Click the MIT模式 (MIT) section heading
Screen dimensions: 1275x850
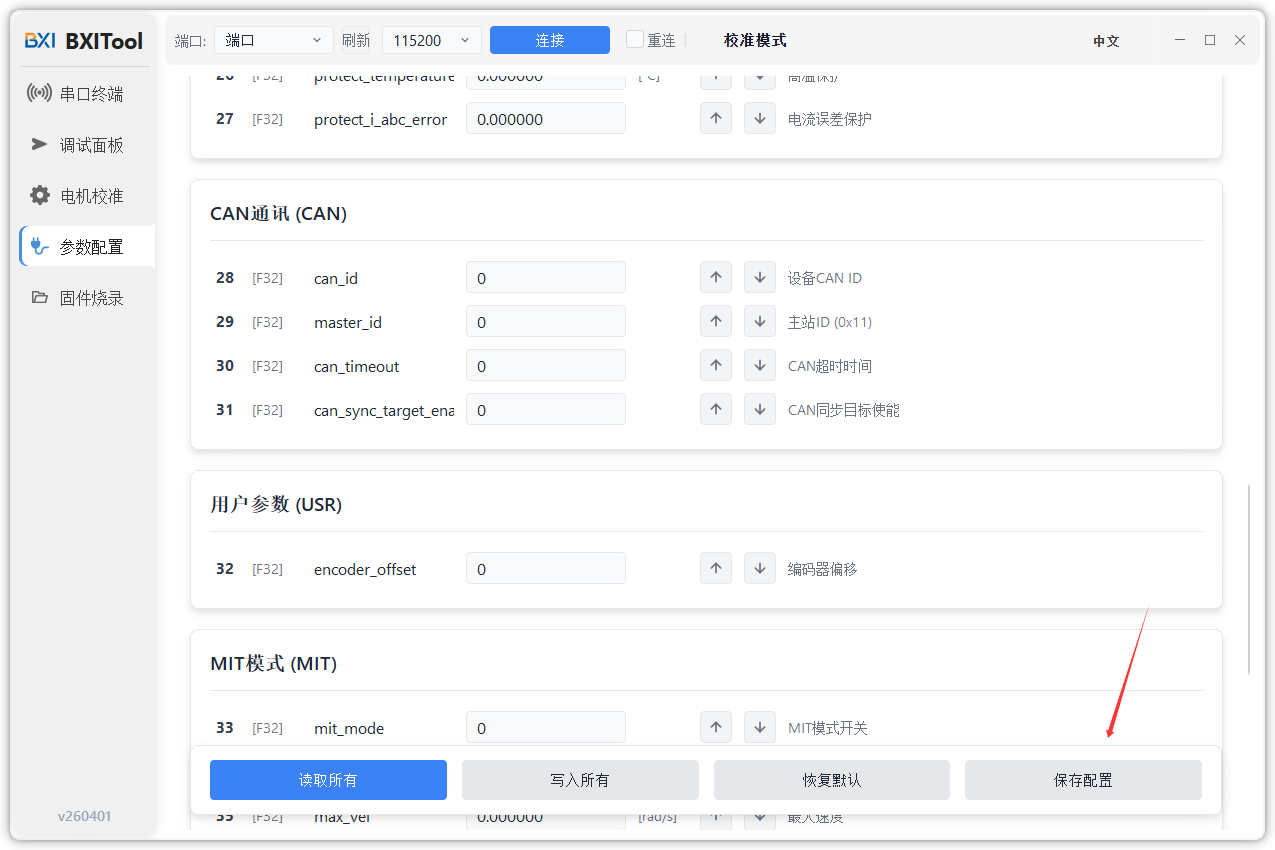(273, 664)
